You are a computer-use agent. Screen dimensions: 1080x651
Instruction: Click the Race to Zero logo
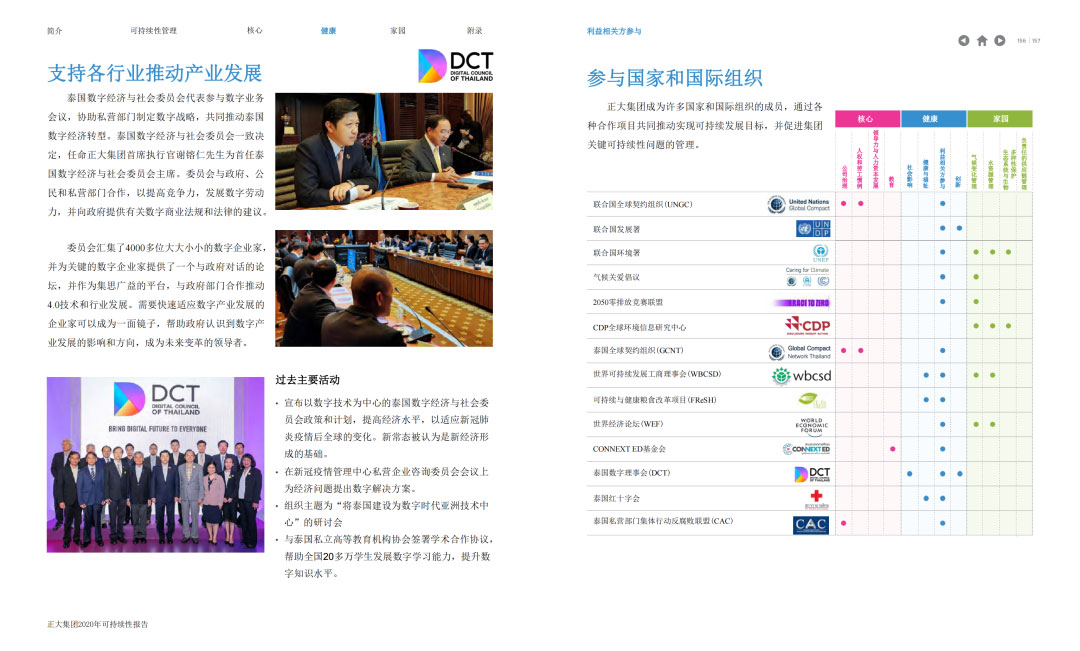pos(801,302)
